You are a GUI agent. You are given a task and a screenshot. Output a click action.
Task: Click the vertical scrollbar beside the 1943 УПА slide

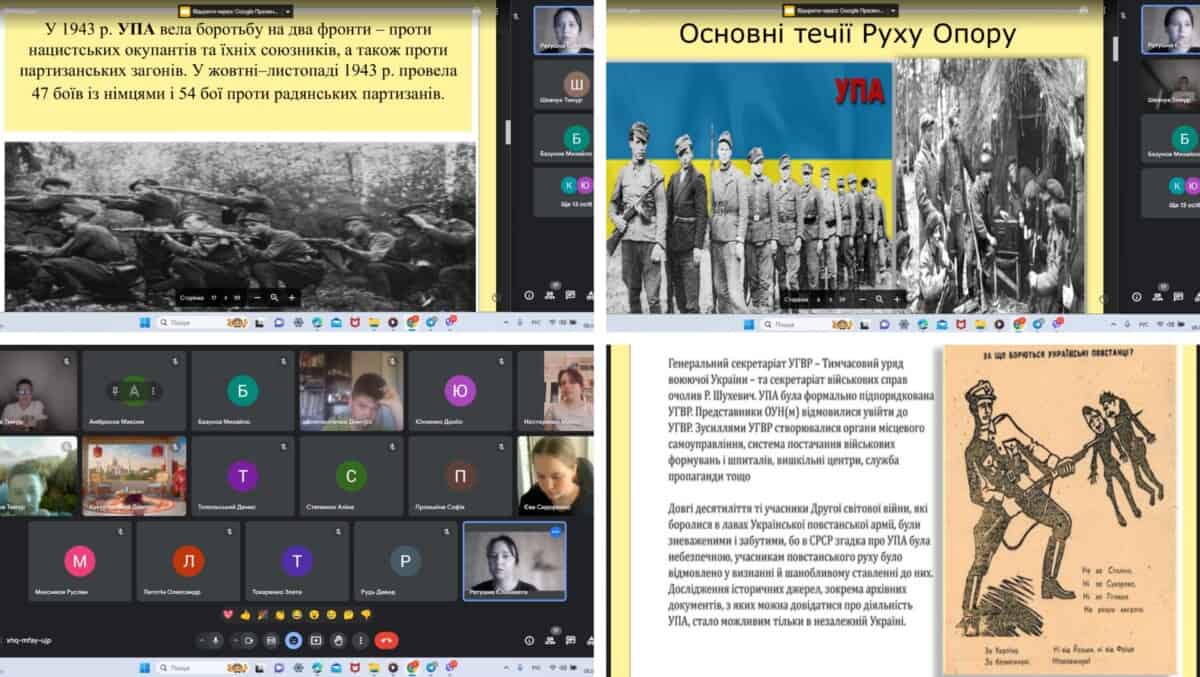pyautogui.click(x=507, y=132)
